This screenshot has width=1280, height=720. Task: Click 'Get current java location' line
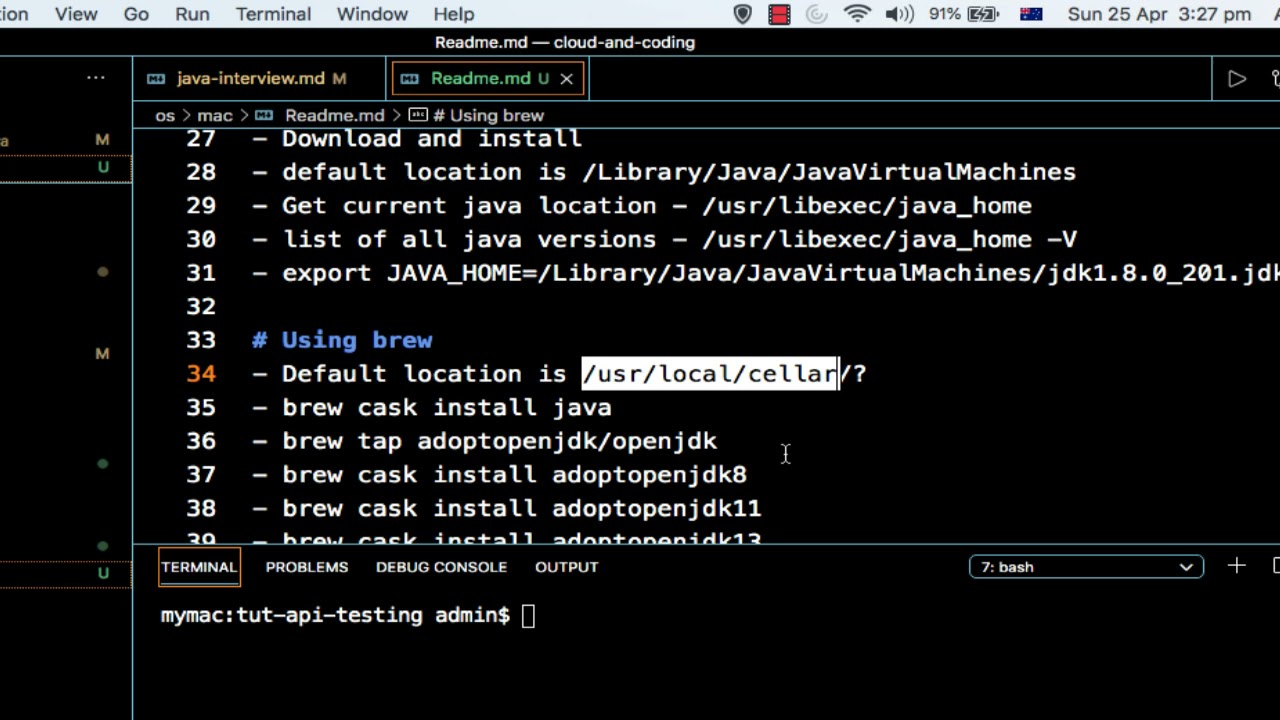tap(642, 206)
